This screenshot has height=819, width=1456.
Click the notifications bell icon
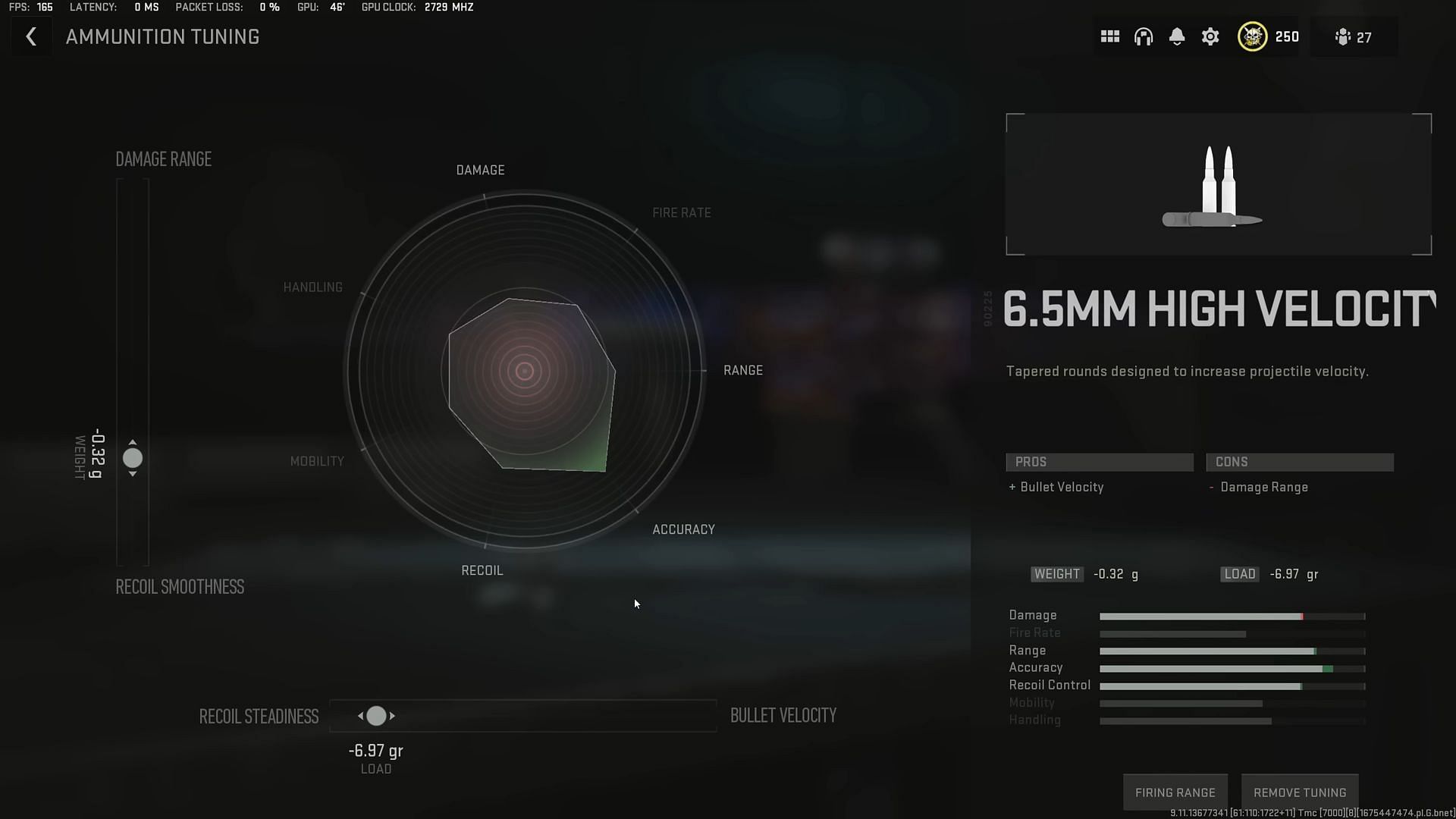1176,37
